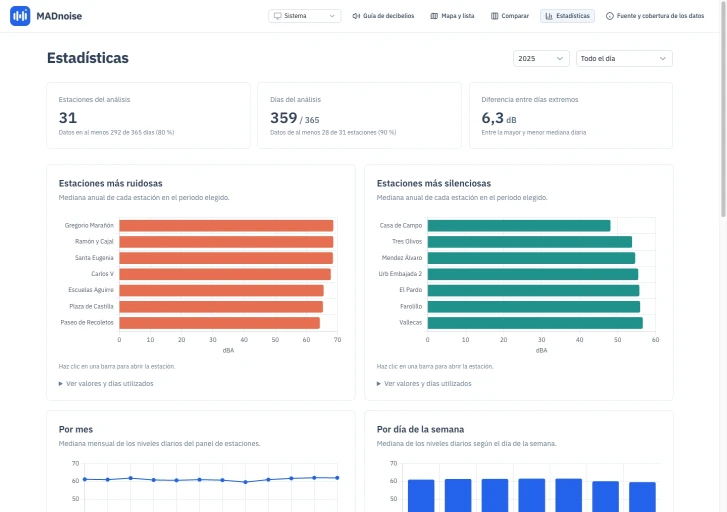Click the Casa de Campo bar
The image size is (727, 512).
(519, 225)
